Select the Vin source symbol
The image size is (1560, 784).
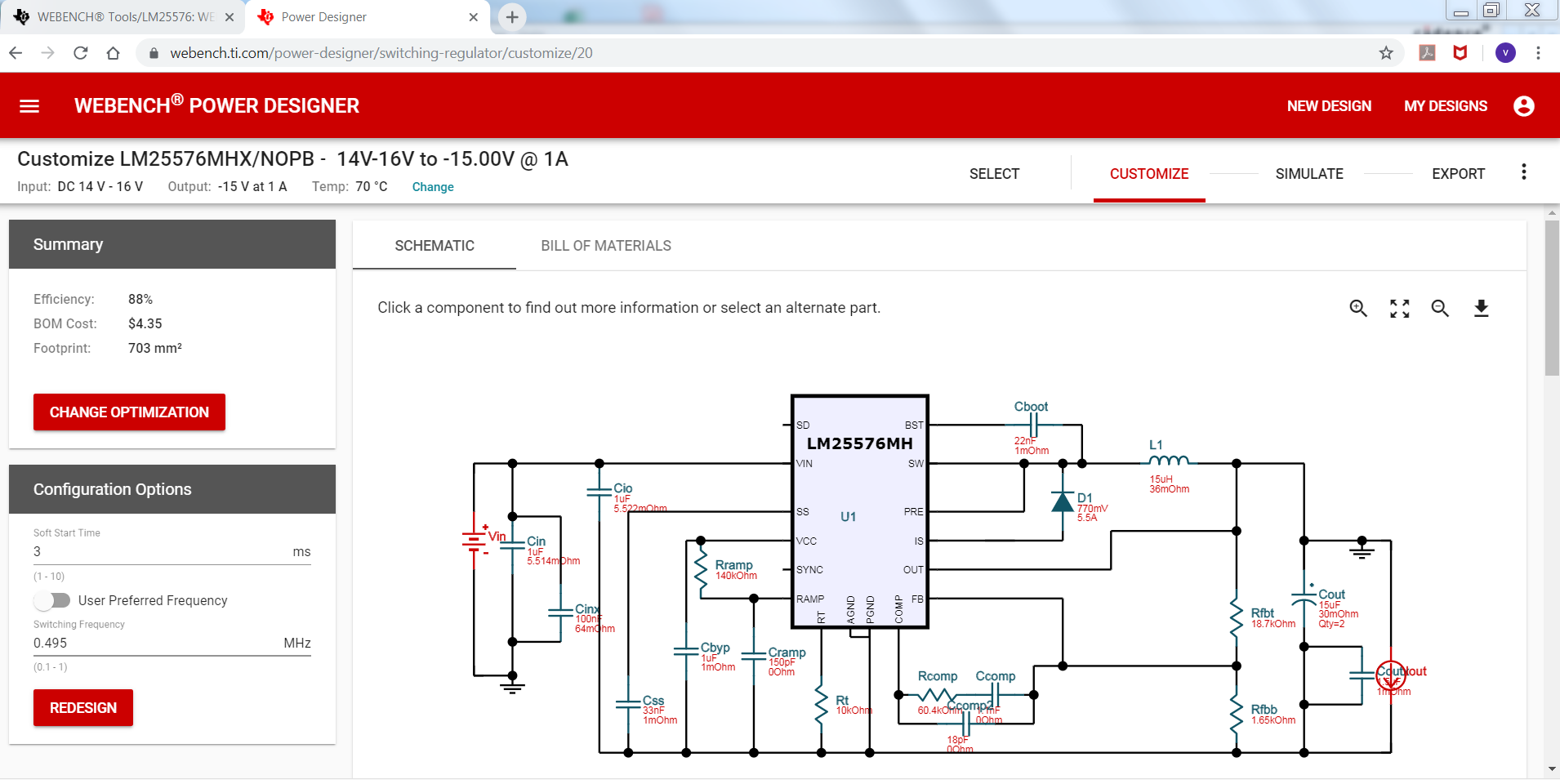pos(475,540)
